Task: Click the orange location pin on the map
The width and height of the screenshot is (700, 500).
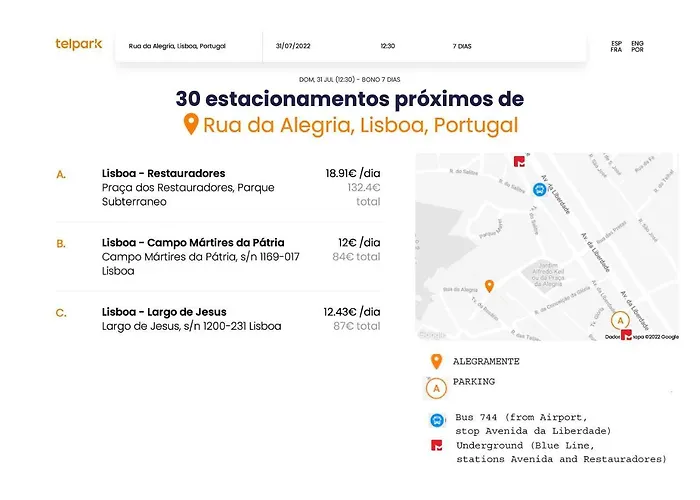Action: (x=489, y=286)
